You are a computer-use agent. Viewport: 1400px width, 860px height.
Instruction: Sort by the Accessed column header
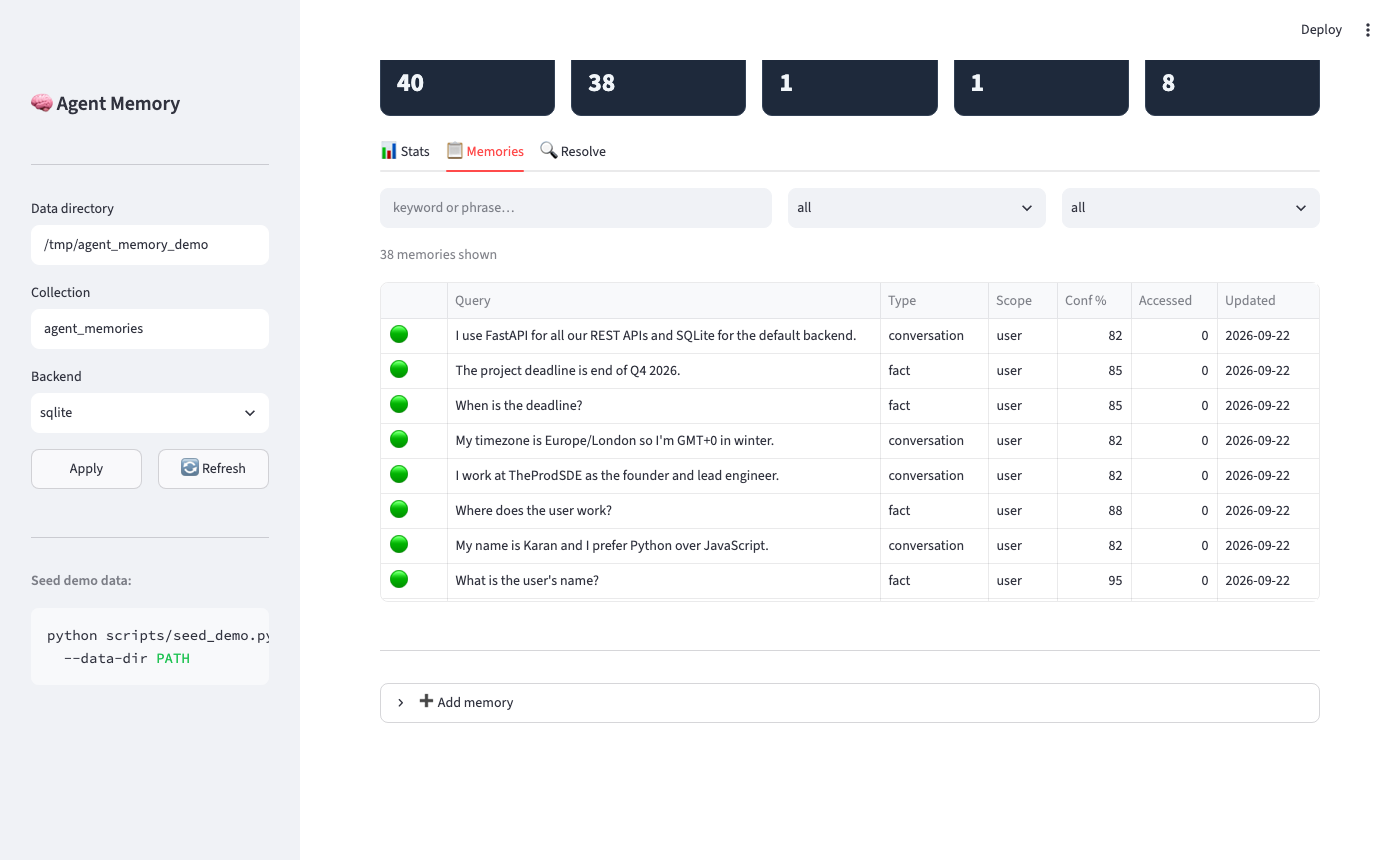(1174, 300)
